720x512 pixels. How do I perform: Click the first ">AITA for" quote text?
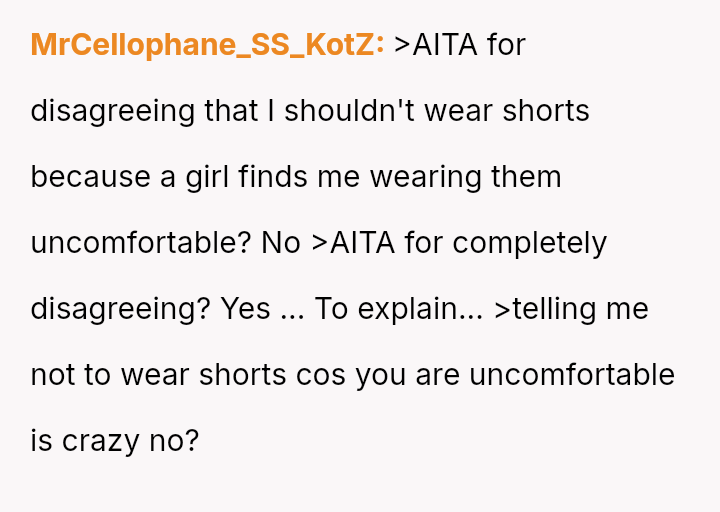point(460,45)
